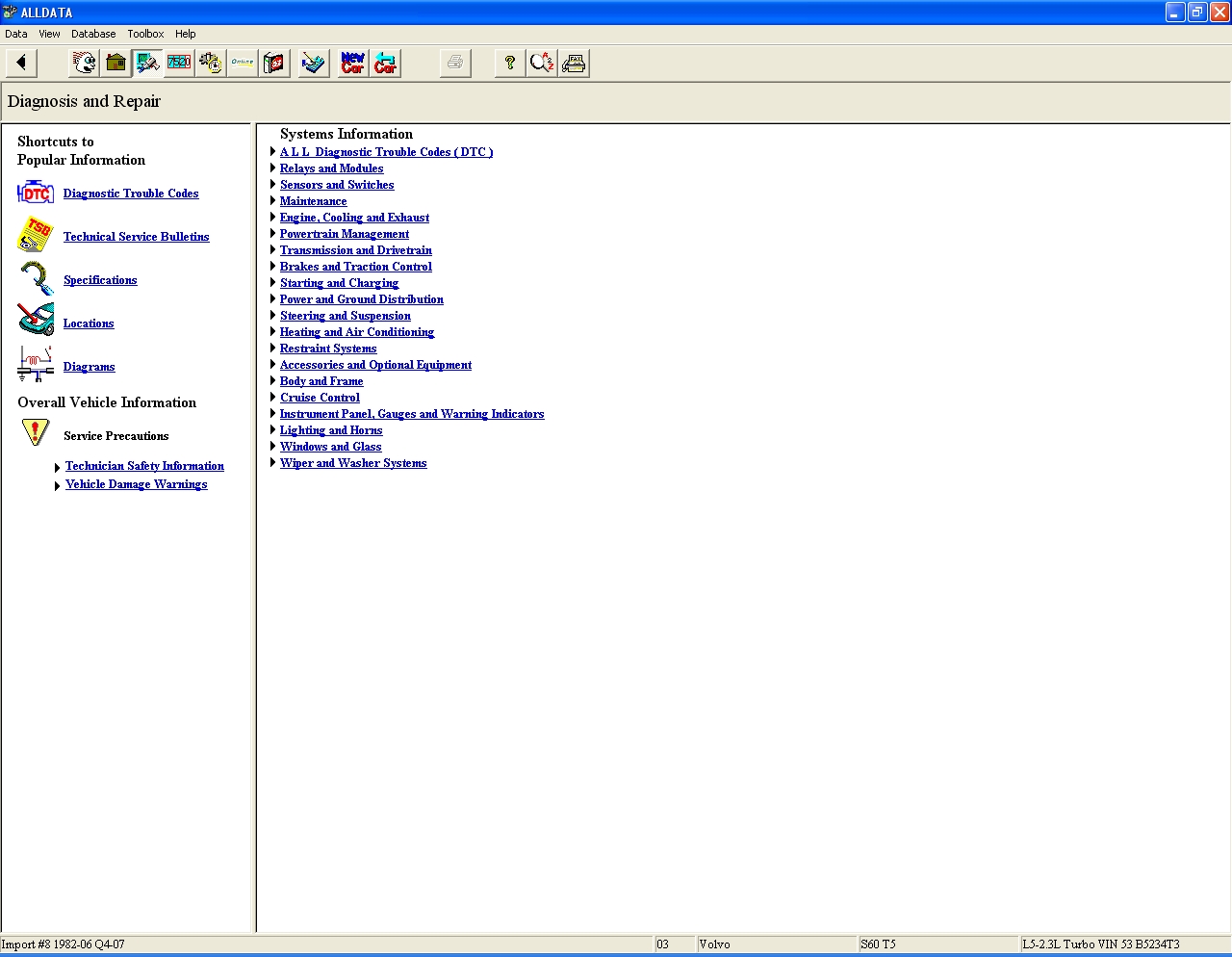The image size is (1232, 957).
Task: Open the Locations shortcut link
Action: [x=89, y=323]
